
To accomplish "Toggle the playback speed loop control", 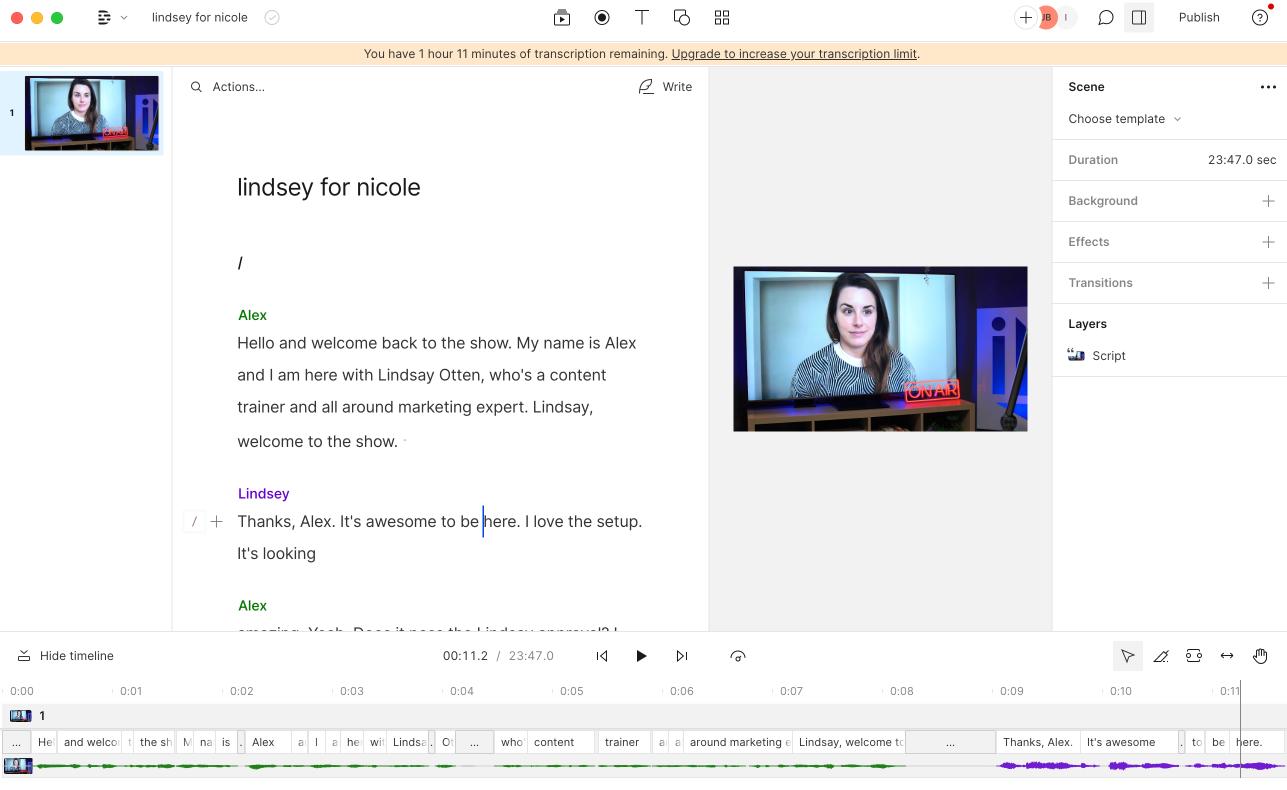I will click(x=738, y=656).
